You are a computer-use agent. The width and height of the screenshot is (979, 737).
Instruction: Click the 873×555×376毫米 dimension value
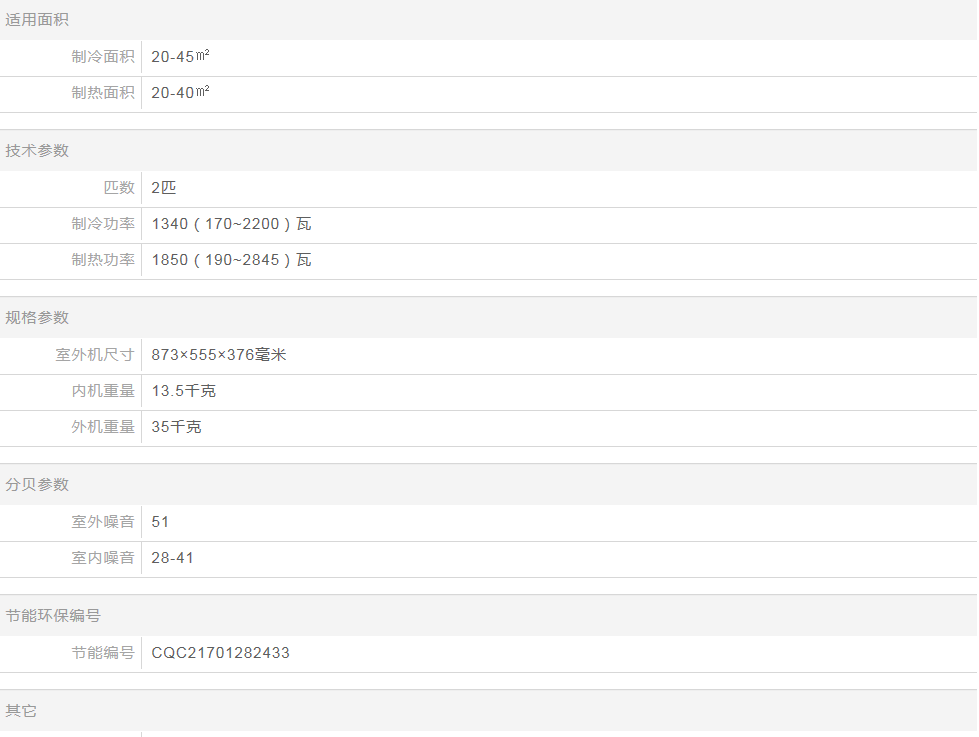tap(219, 355)
